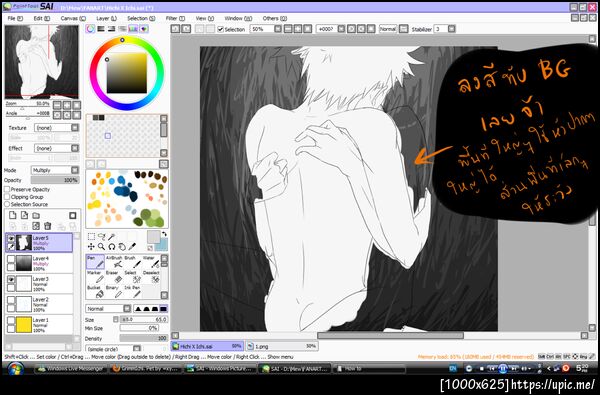
Task: Select the Marker tool
Action: pos(95,277)
